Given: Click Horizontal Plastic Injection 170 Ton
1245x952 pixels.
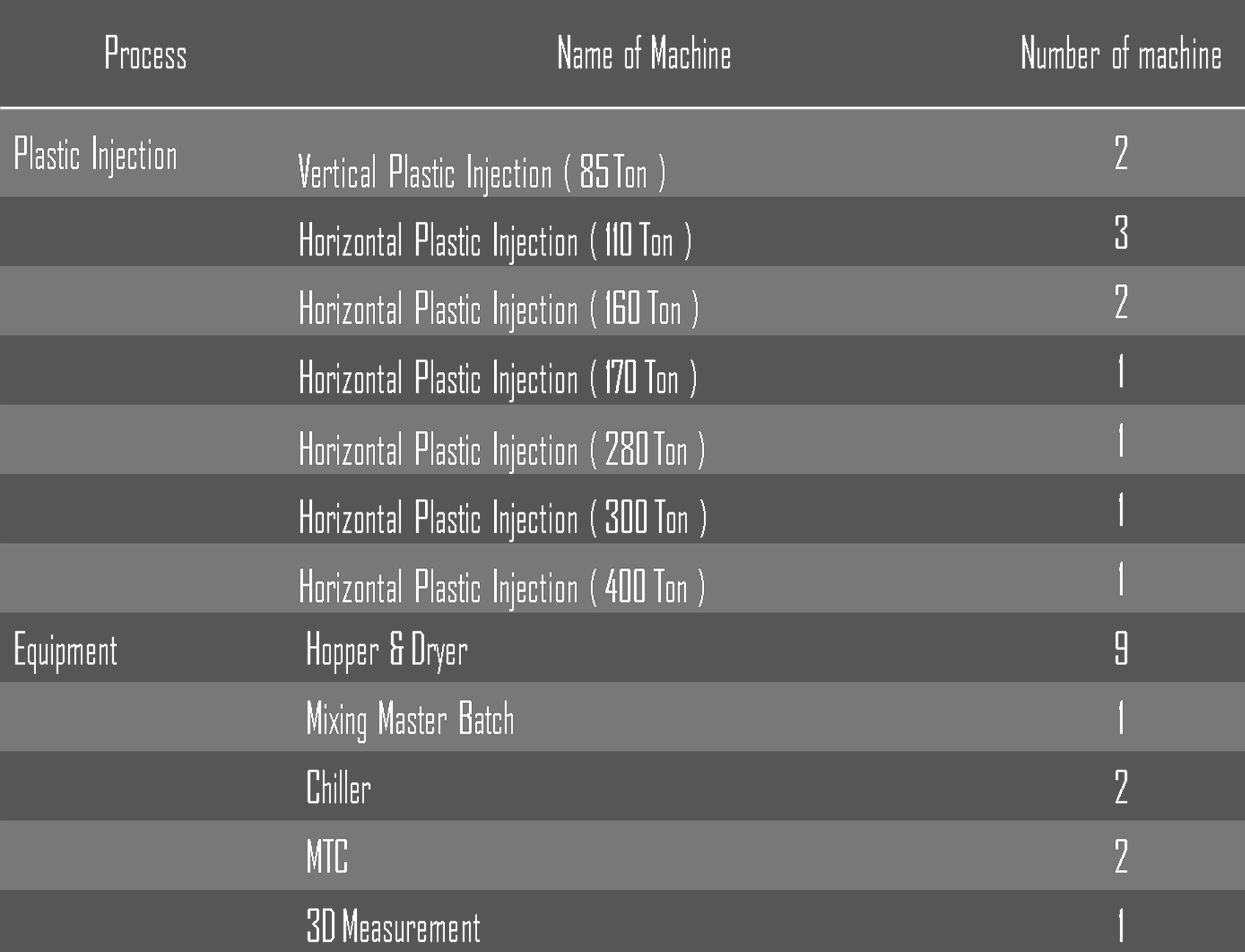Looking at the screenshot, I should [x=498, y=378].
